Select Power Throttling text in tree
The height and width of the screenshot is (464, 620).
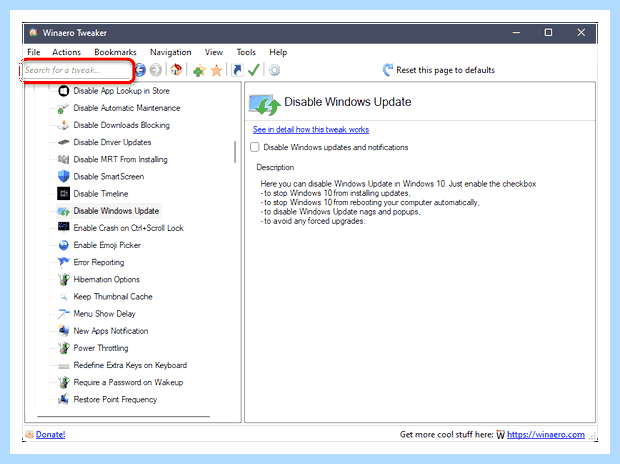(101, 348)
